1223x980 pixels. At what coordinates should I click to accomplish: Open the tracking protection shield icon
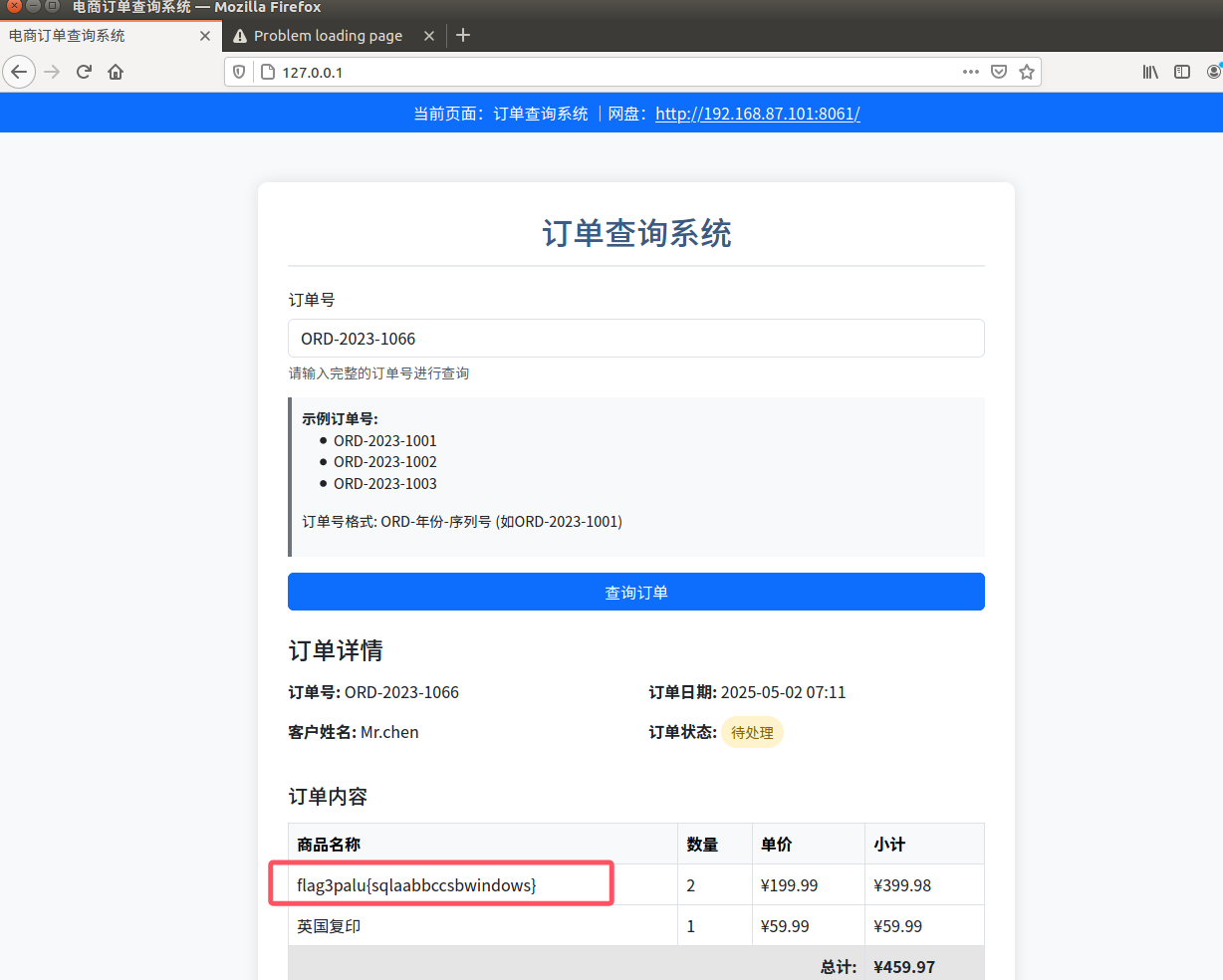pyautogui.click(x=239, y=72)
